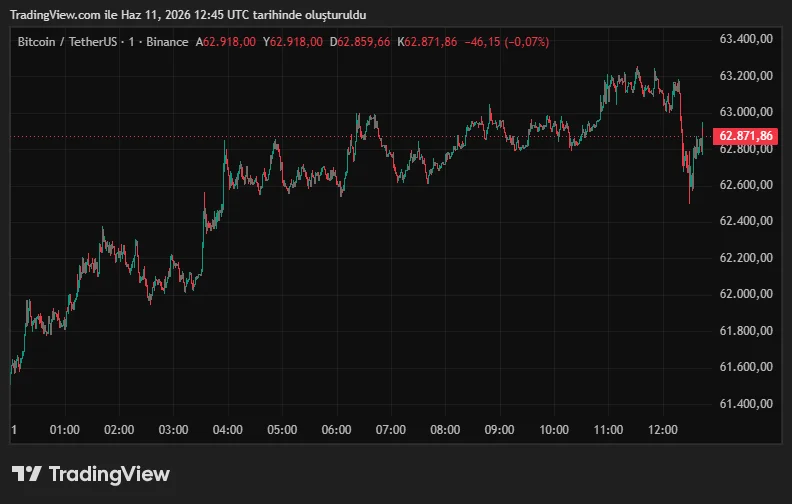Click the close value K62.871,86
Viewport: 792px width, 504px height.
427,42
